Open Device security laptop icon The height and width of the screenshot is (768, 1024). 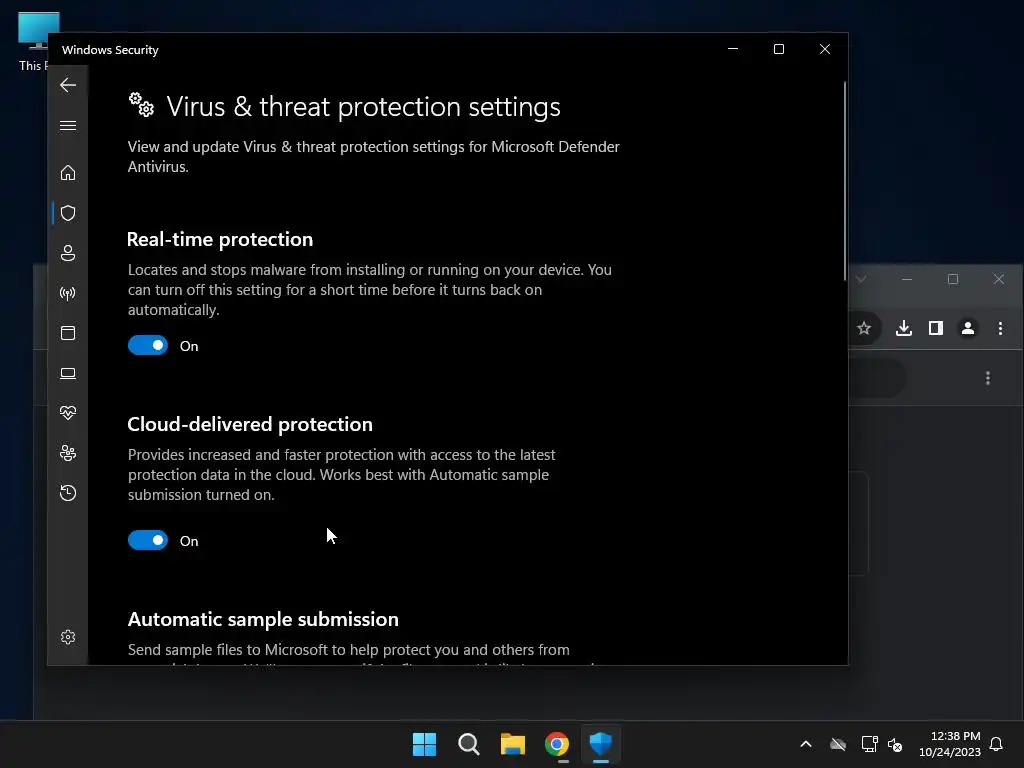[68, 373]
